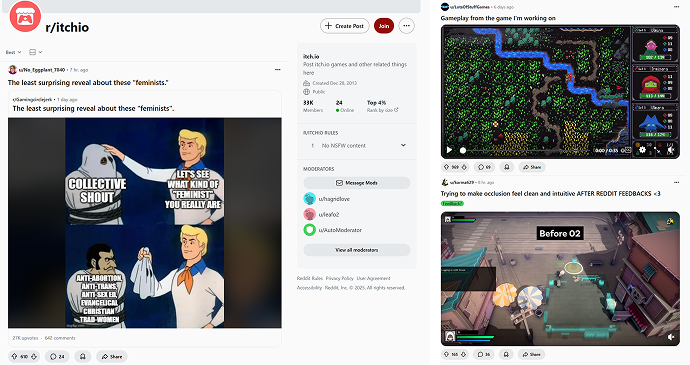Open the feed layout view dropdown
This screenshot has height=365, width=690.
pos(35,52)
